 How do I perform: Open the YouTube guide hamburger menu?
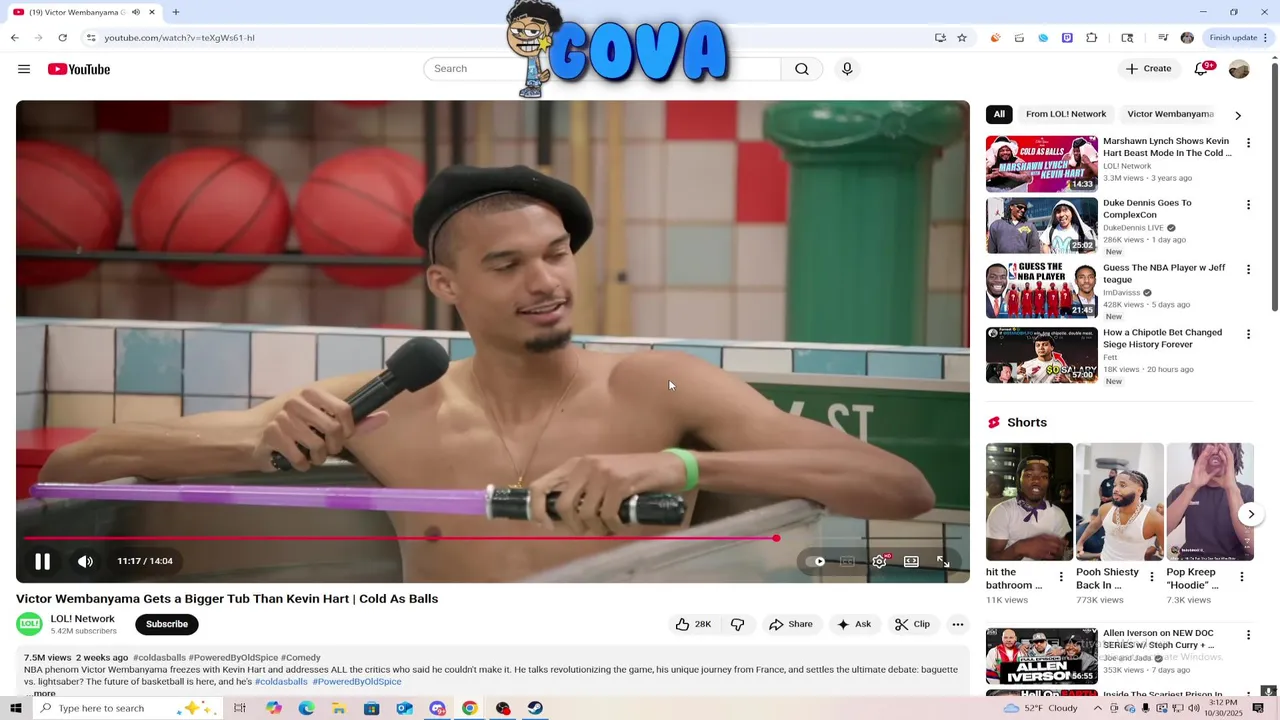pos(24,69)
